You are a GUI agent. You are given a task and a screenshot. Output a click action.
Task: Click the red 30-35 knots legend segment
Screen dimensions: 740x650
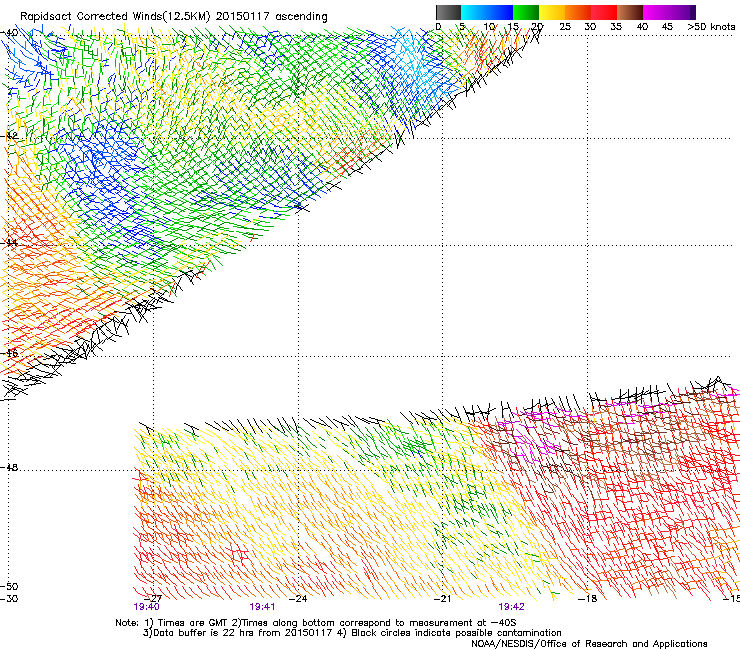[x=604, y=12]
